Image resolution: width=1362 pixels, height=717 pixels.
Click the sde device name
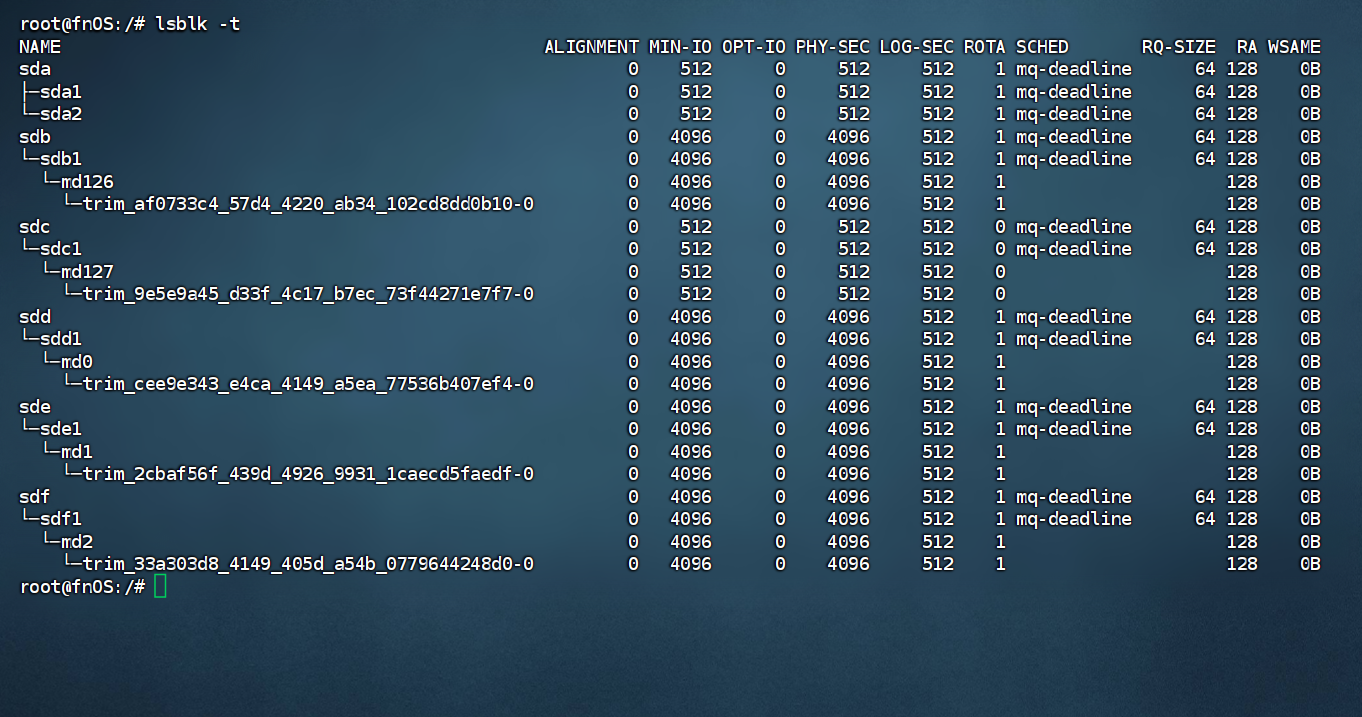pyautogui.click(x=35, y=407)
